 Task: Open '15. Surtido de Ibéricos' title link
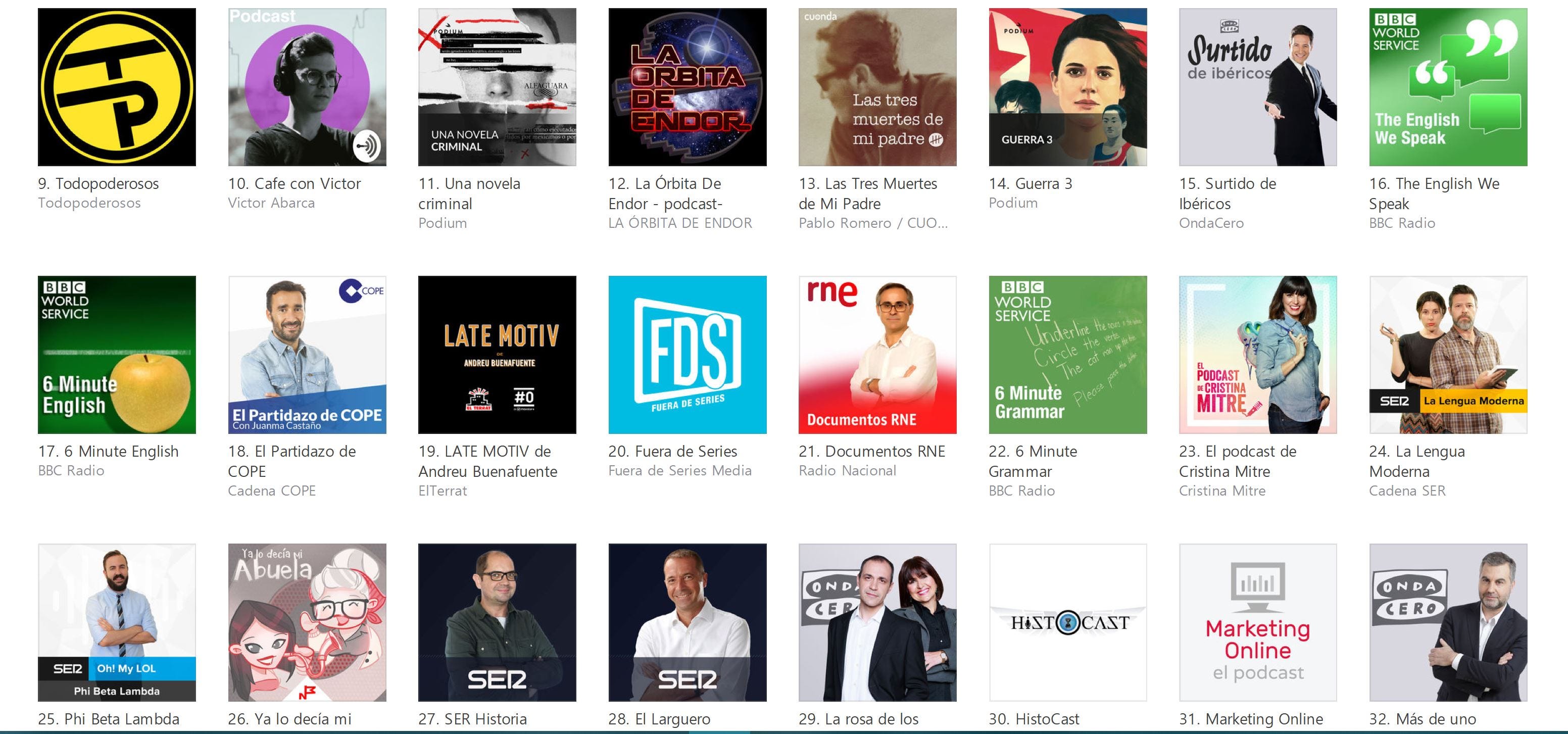point(1228,193)
